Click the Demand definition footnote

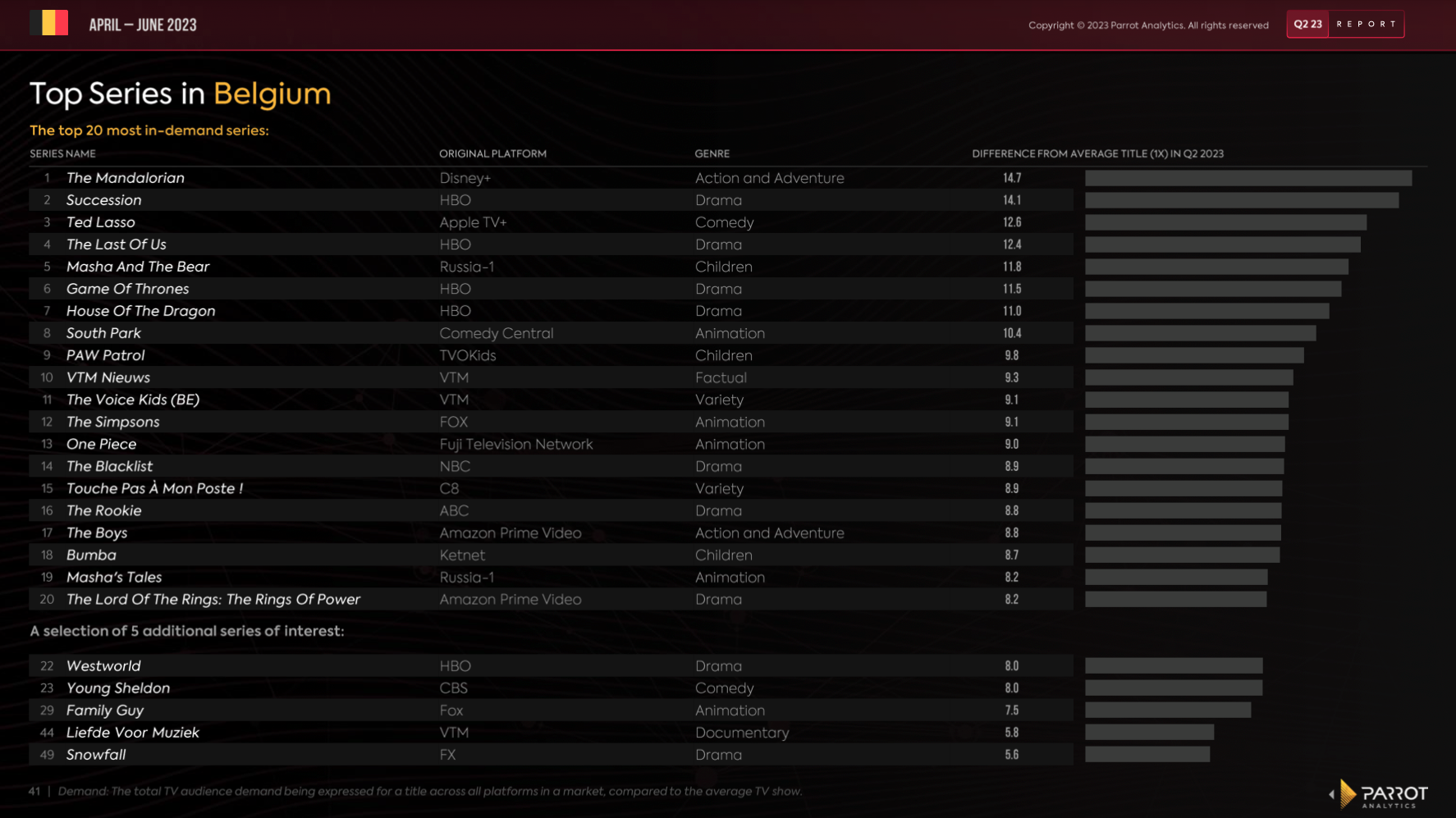point(430,792)
